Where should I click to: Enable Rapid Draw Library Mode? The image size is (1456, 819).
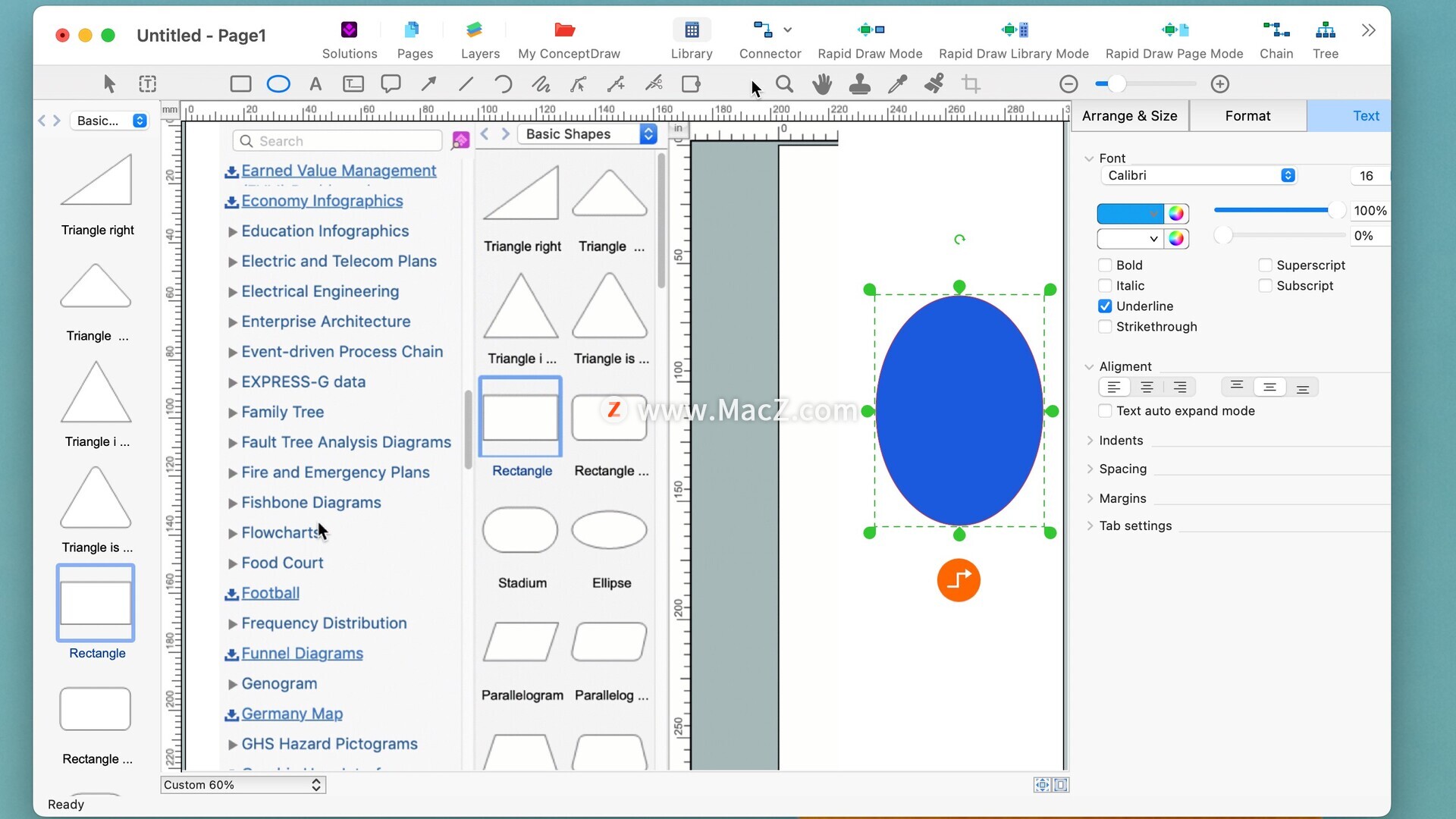(1014, 39)
